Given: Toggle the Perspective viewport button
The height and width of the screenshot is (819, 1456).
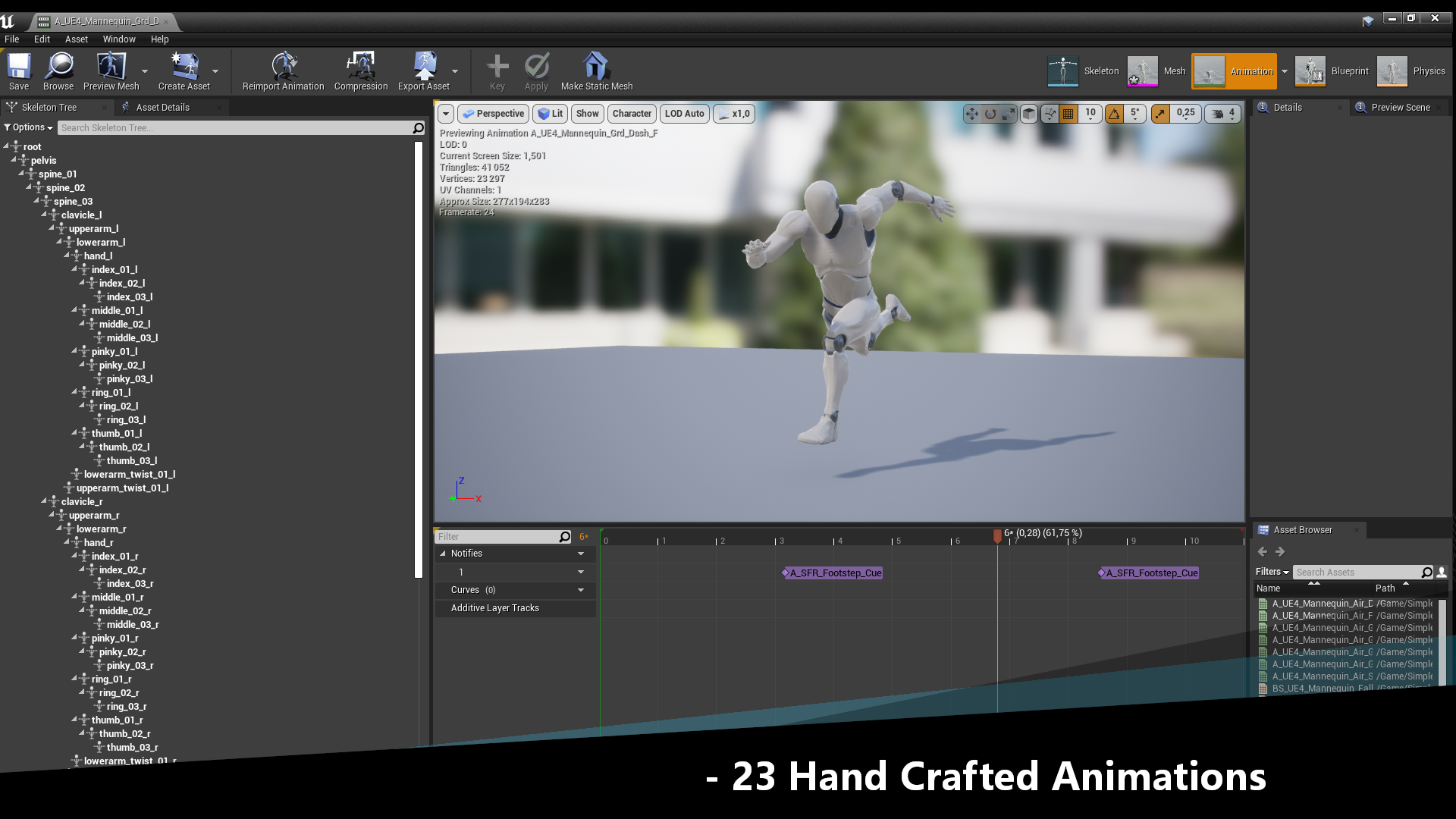Looking at the screenshot, I should (493, 112).
